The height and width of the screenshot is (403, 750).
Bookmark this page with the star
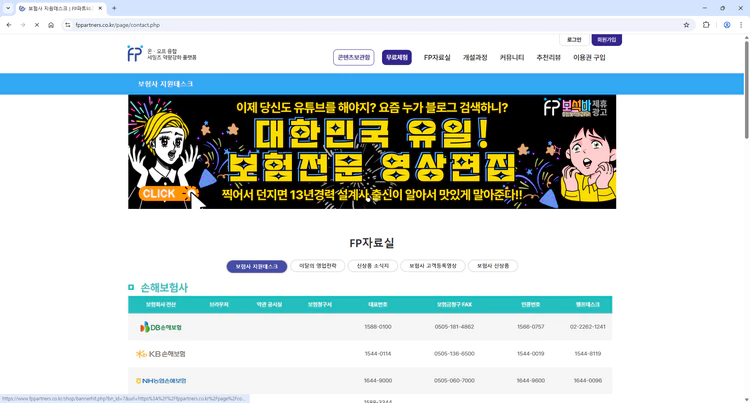tap(686, 25)
